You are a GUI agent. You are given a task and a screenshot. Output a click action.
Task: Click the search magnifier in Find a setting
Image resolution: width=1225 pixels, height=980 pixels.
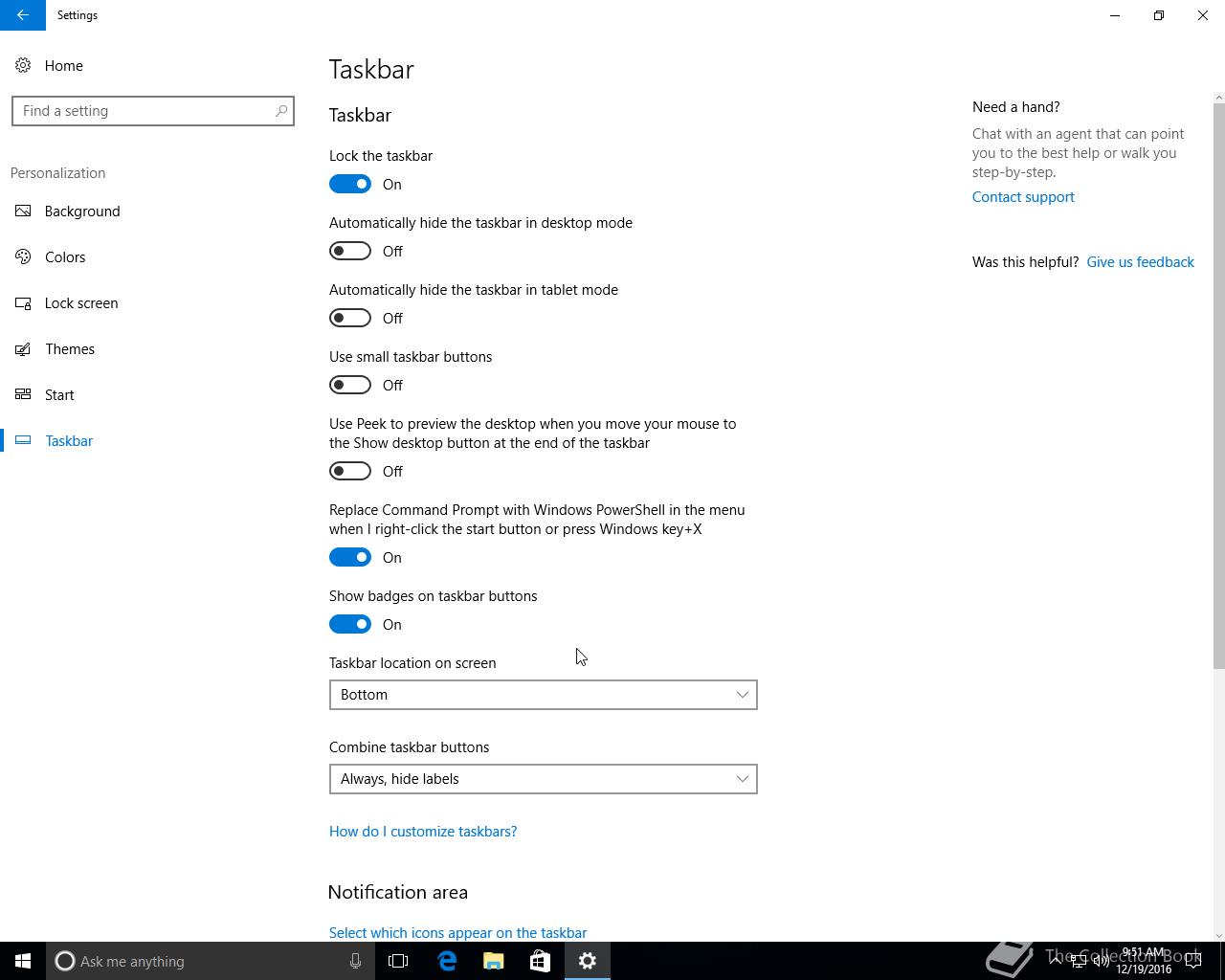coord(281,111)
